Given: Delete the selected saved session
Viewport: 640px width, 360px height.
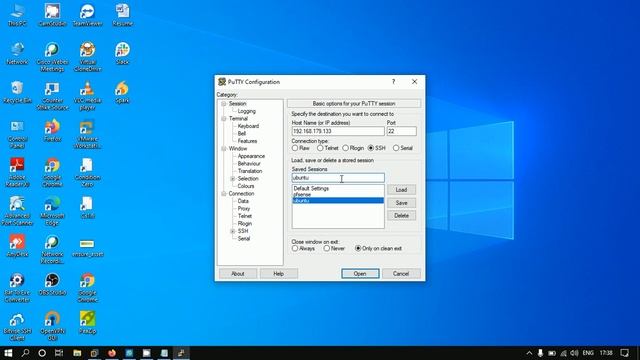Looking at the screenshot, I should (401, 216).
